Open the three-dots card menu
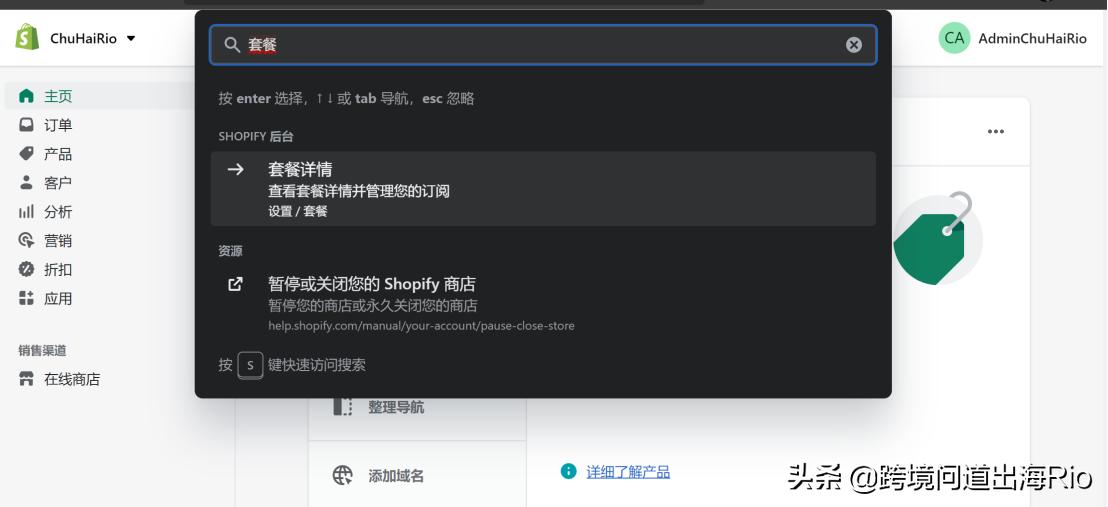The height and width of the screenshot is (507, 1108). click(996, 132)
